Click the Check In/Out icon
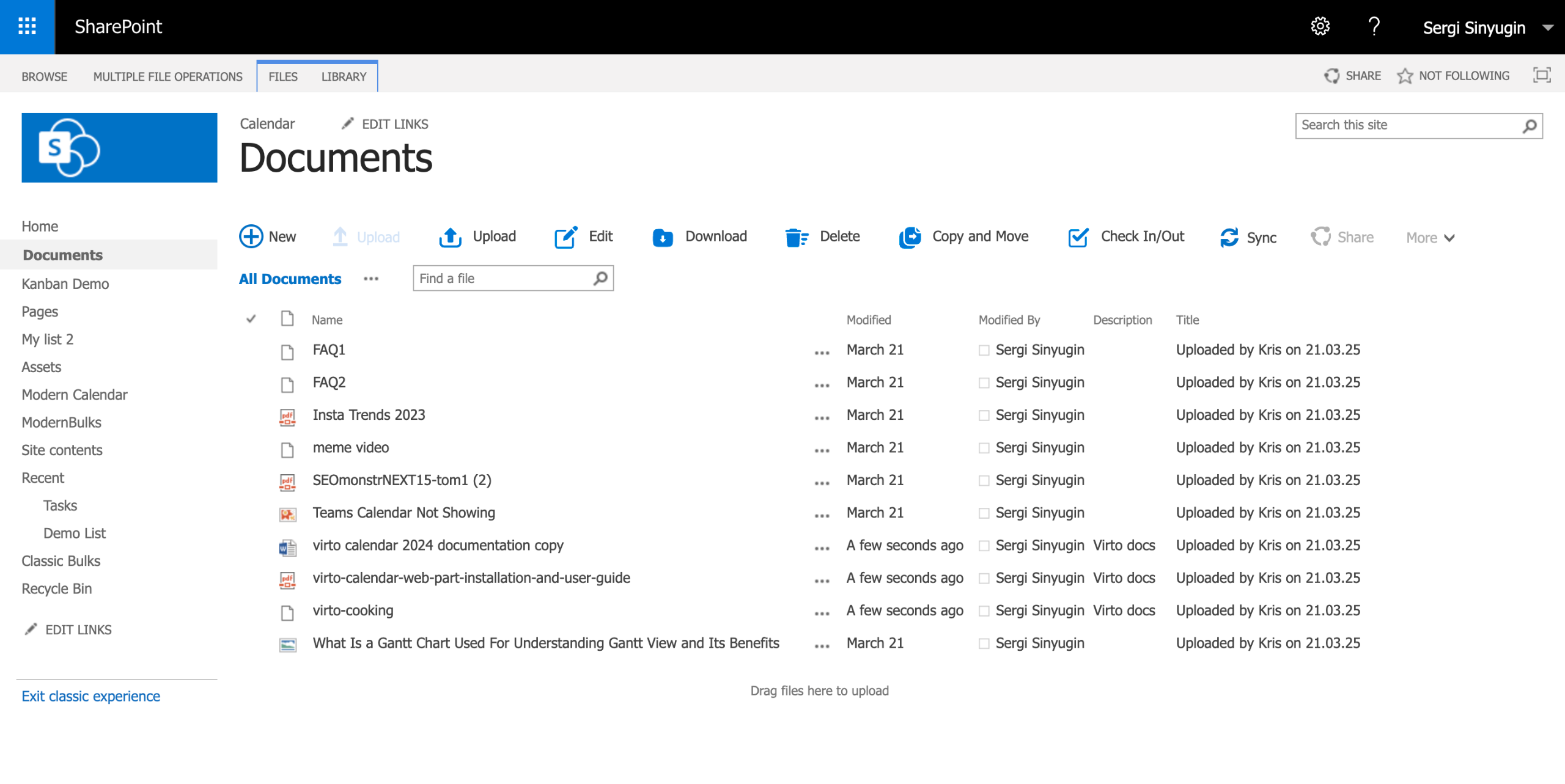 click(x=1078, y=237)
